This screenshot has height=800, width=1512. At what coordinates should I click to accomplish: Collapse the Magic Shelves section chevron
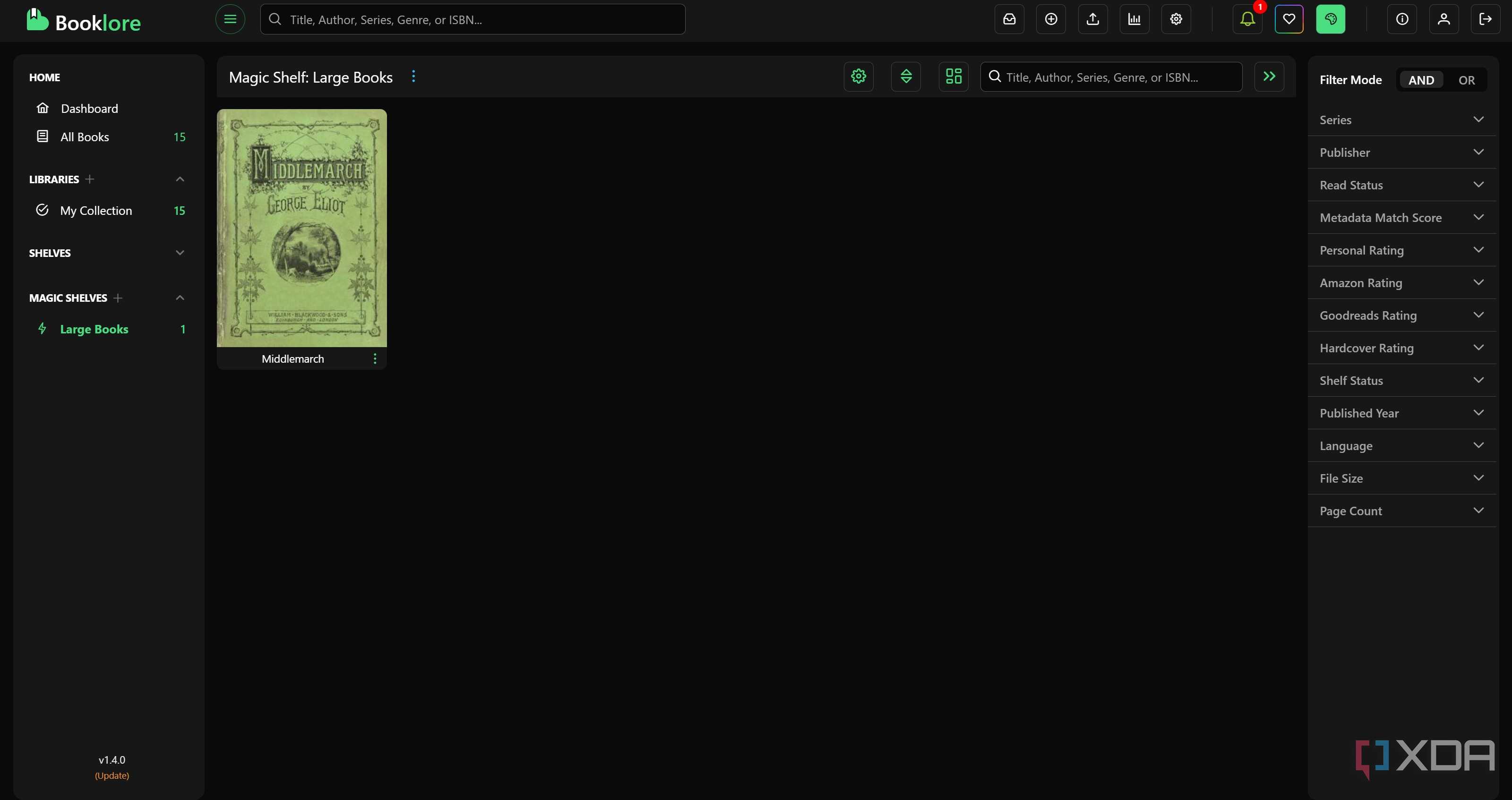(x=180, y=298)
